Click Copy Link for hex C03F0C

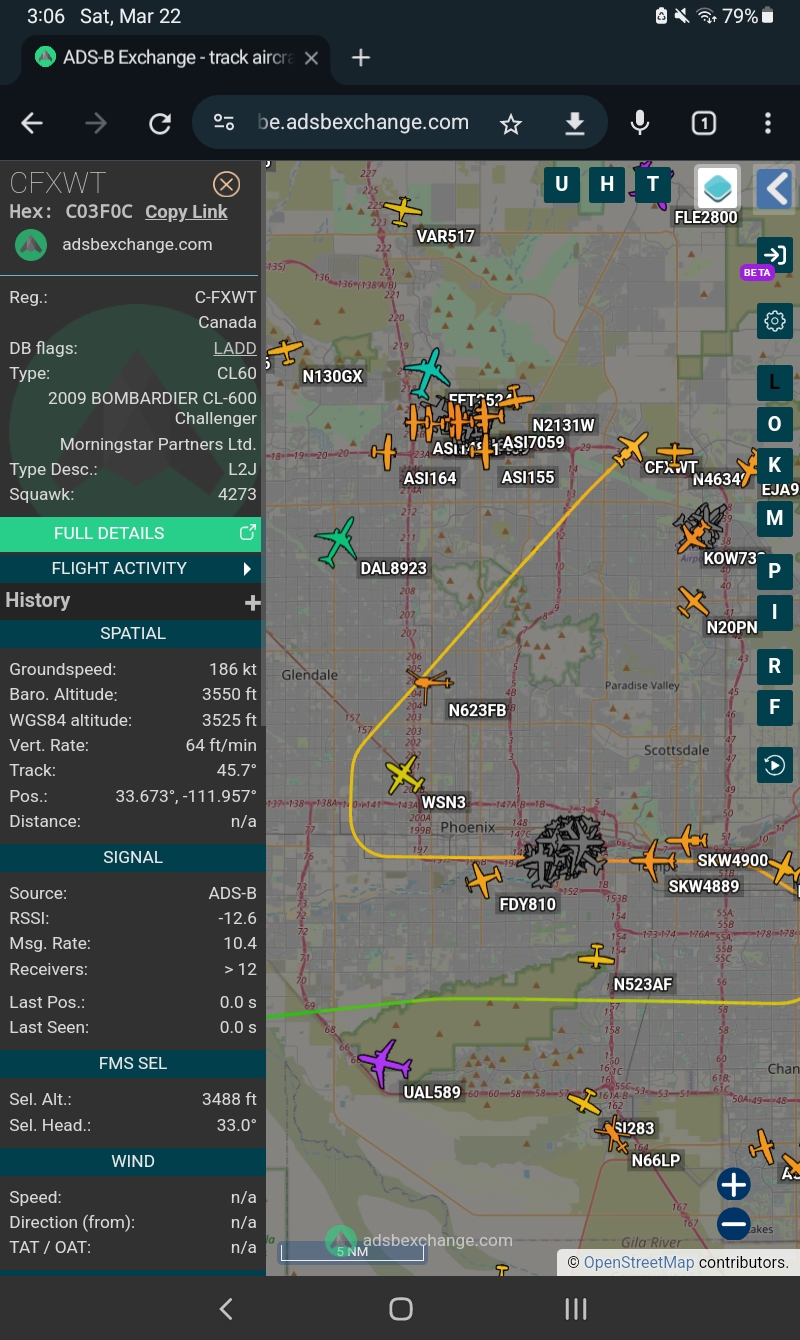(x=186, y=212)
